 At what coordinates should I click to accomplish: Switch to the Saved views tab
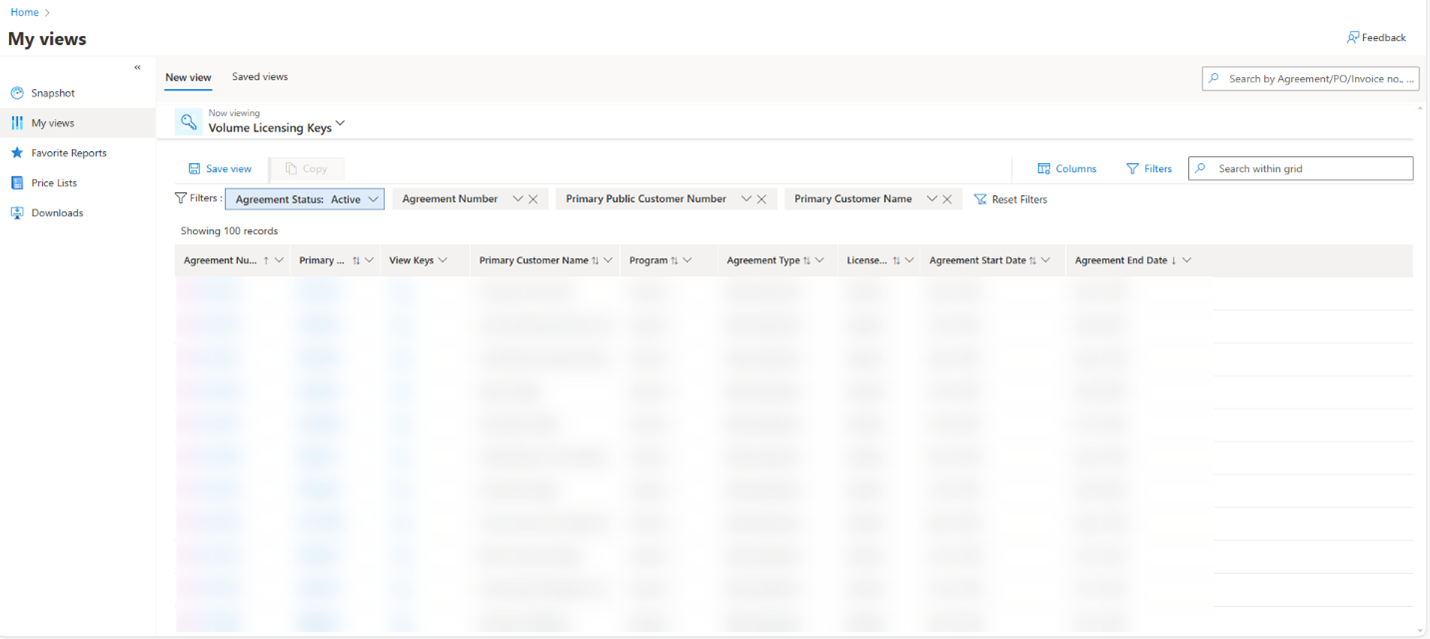point(260,77)
